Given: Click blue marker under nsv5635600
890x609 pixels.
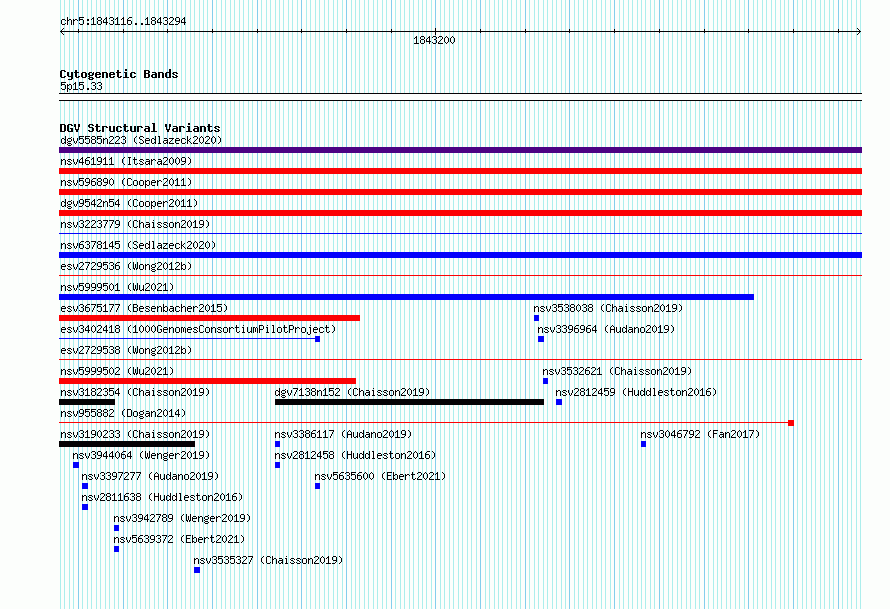Looking at the screenshot, I should point(317,486).
